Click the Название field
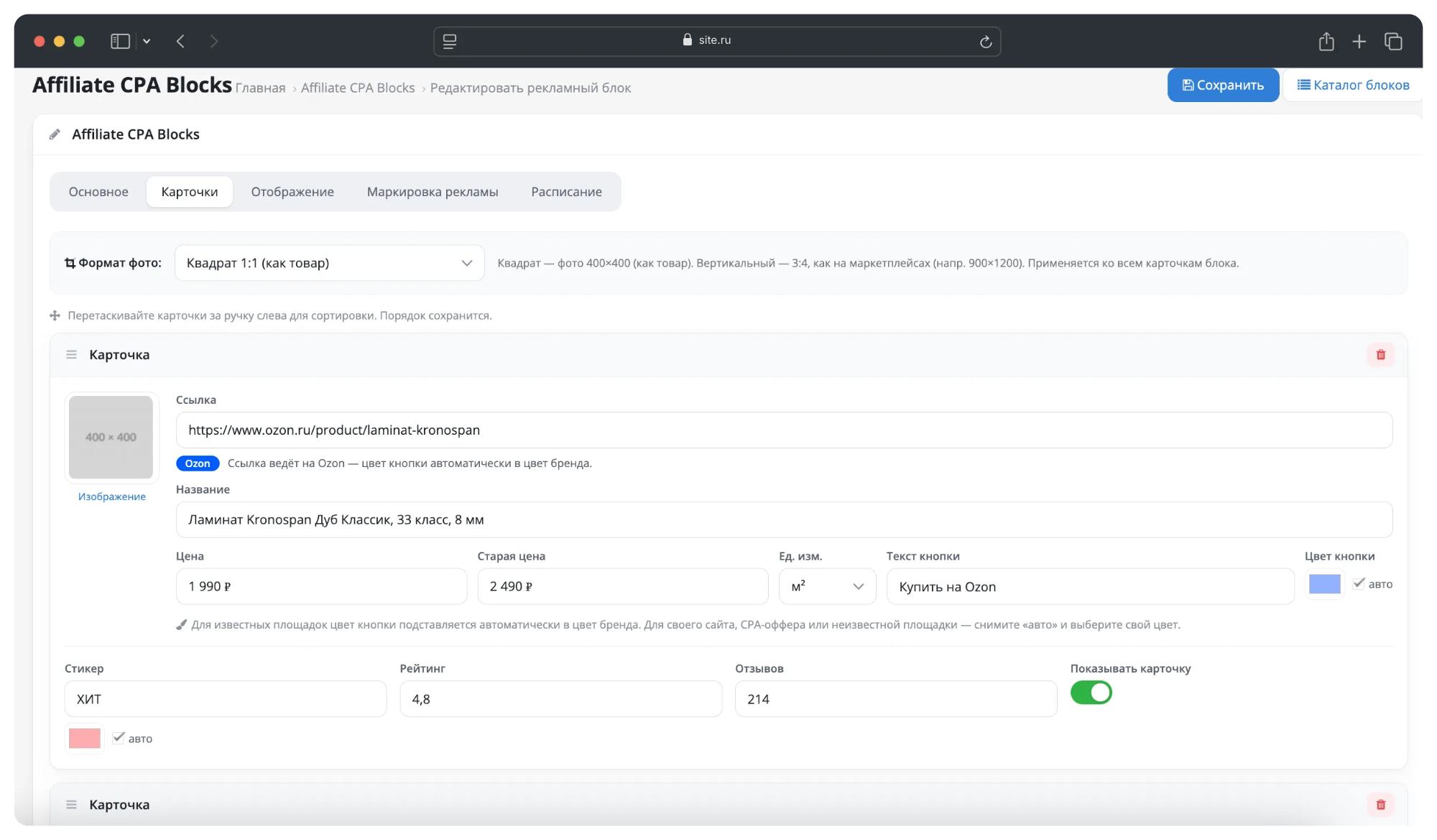This screenshot has width=1437, height=840. (x=785, y=520)
